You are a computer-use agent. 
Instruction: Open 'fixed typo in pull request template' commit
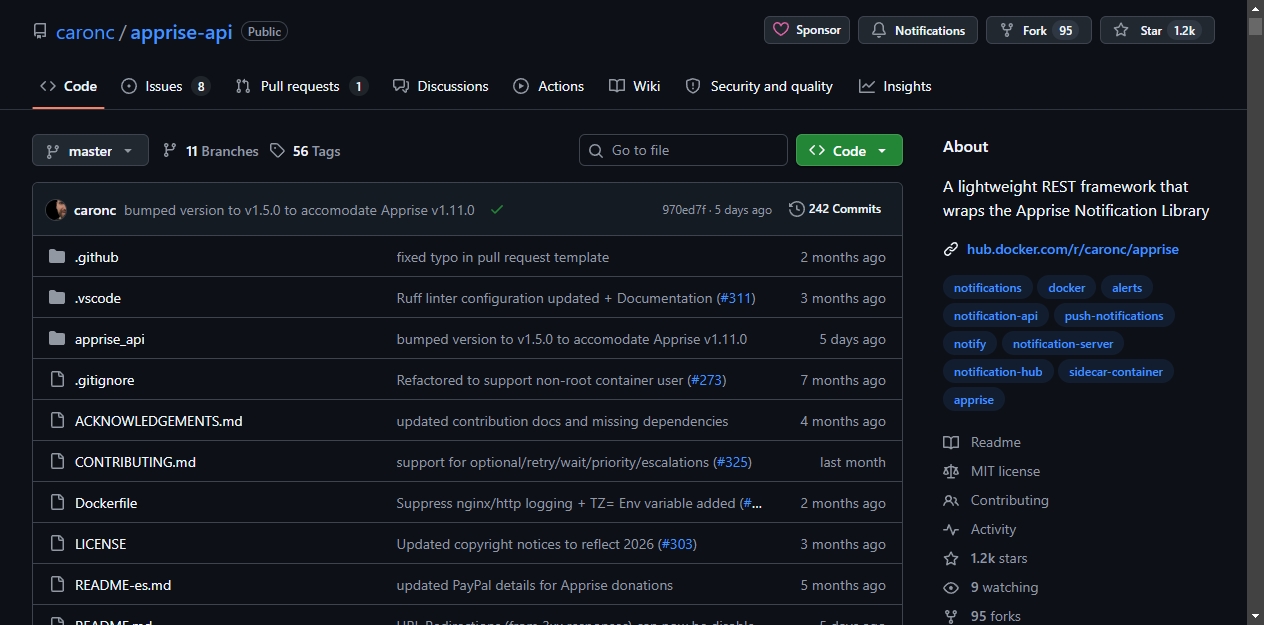pos(503,257)
